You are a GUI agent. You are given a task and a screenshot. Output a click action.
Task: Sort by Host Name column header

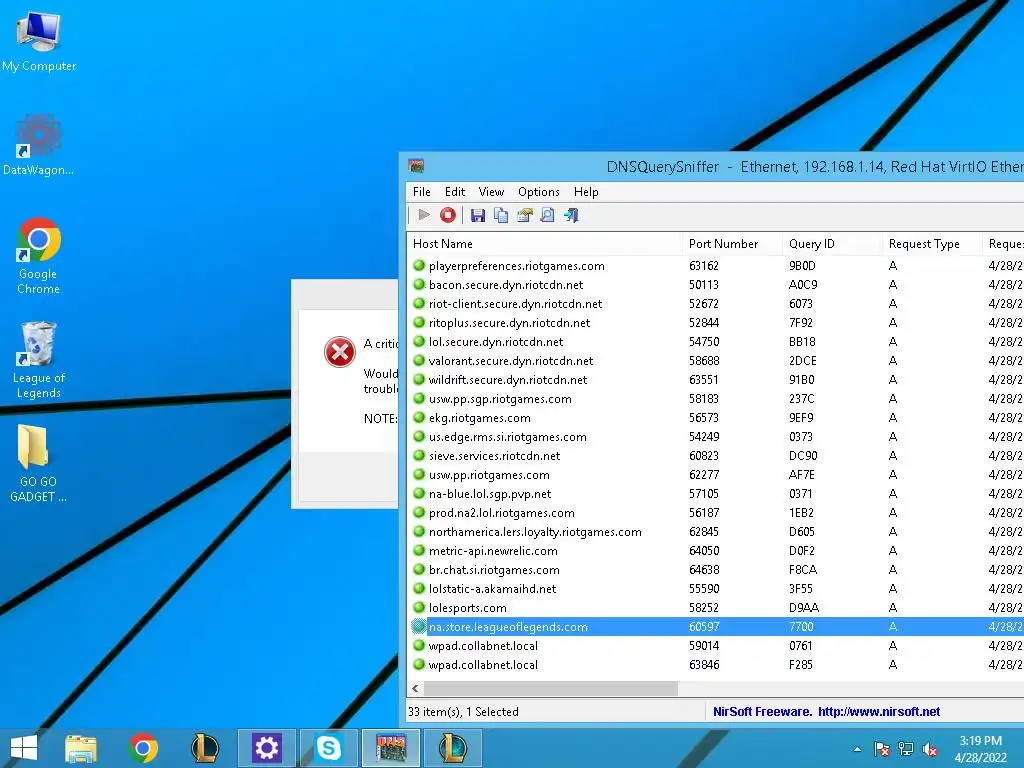click(x=545, y=244)
